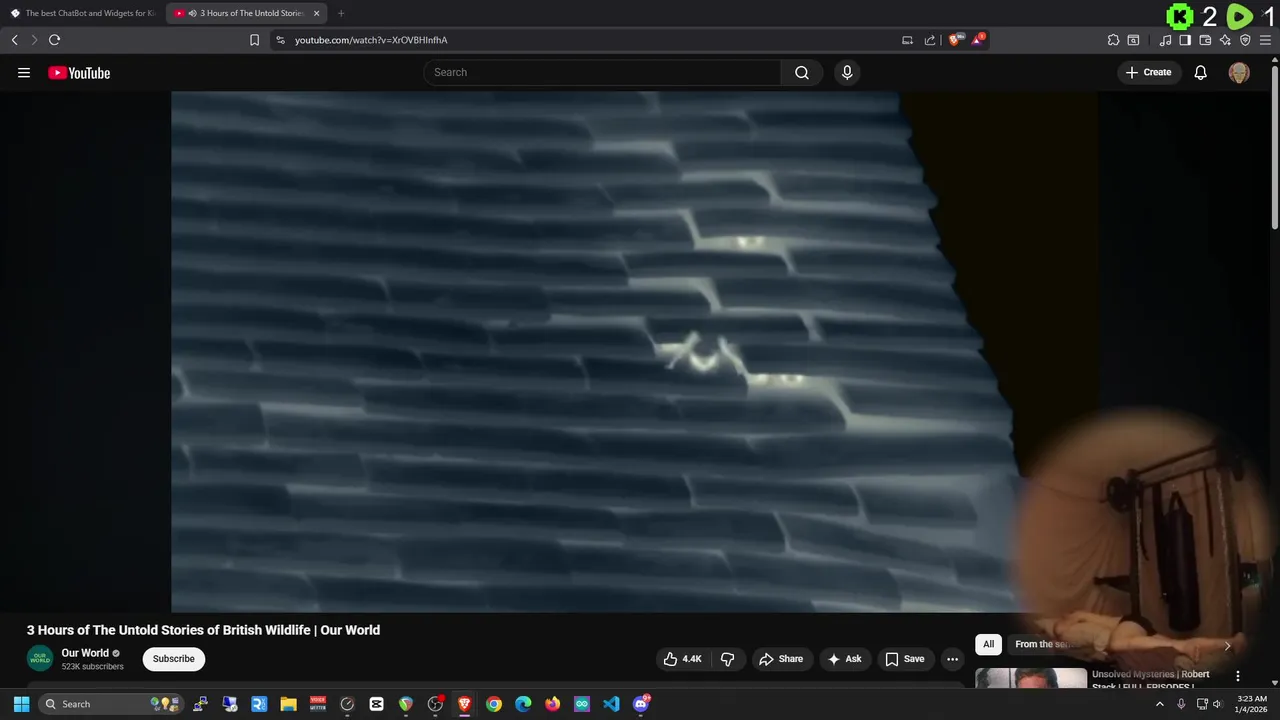Select the All filter chip

click(988, 644)
